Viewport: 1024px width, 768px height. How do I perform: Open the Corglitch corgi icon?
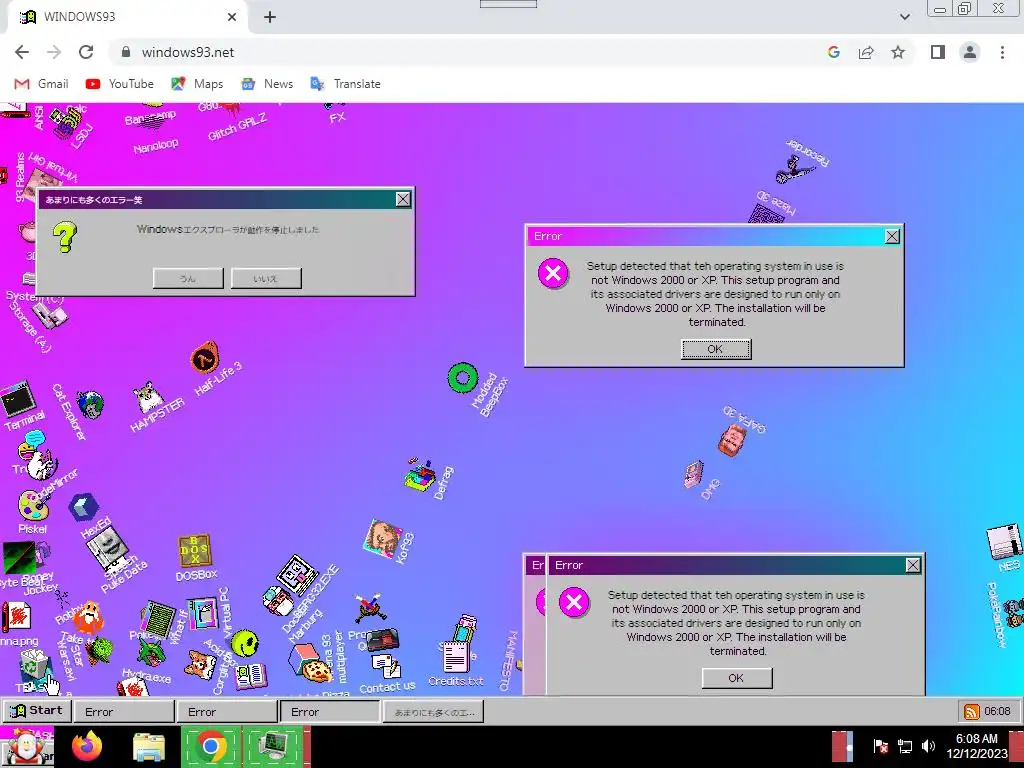point(200,664)
